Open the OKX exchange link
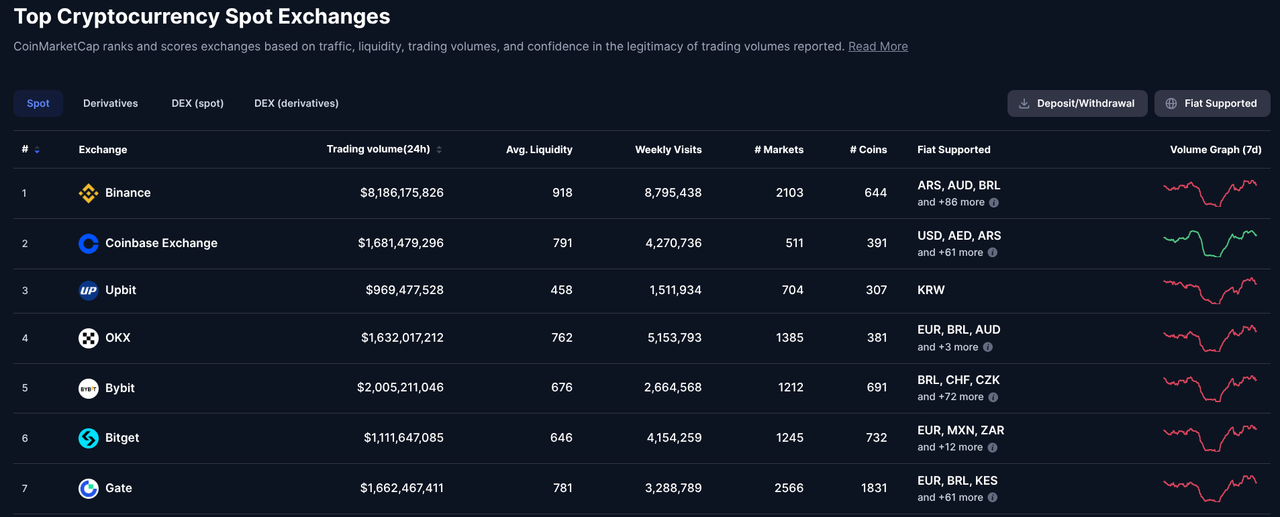1280x517 pixels. coord(118,338)
